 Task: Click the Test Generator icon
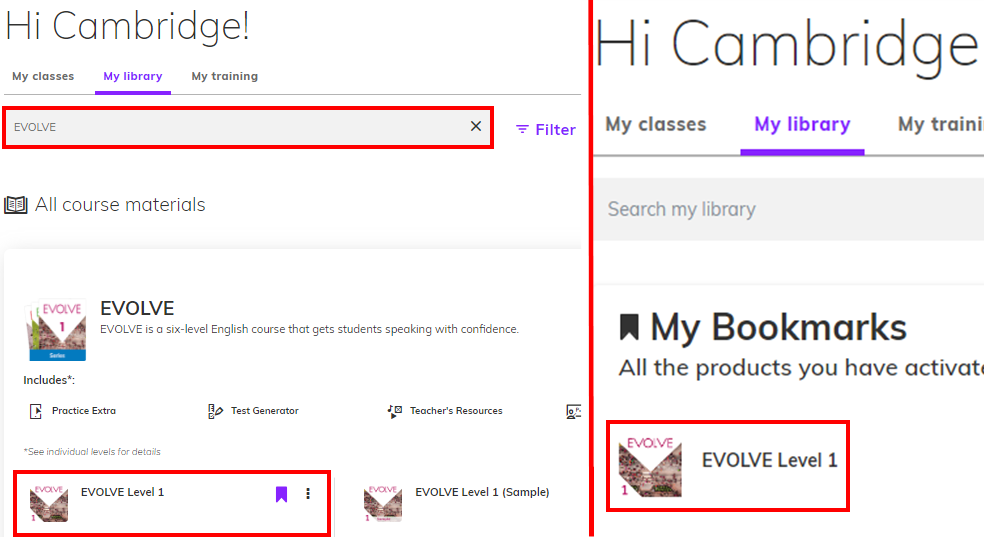(x=215, y=411)
